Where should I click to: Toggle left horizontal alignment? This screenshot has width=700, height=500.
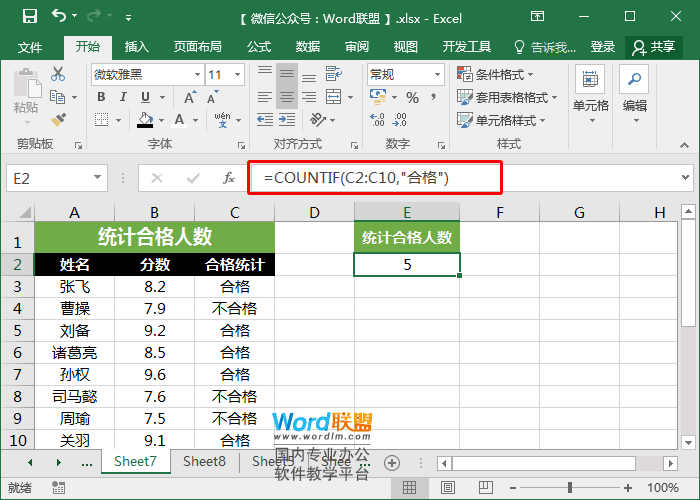point(265,97)
